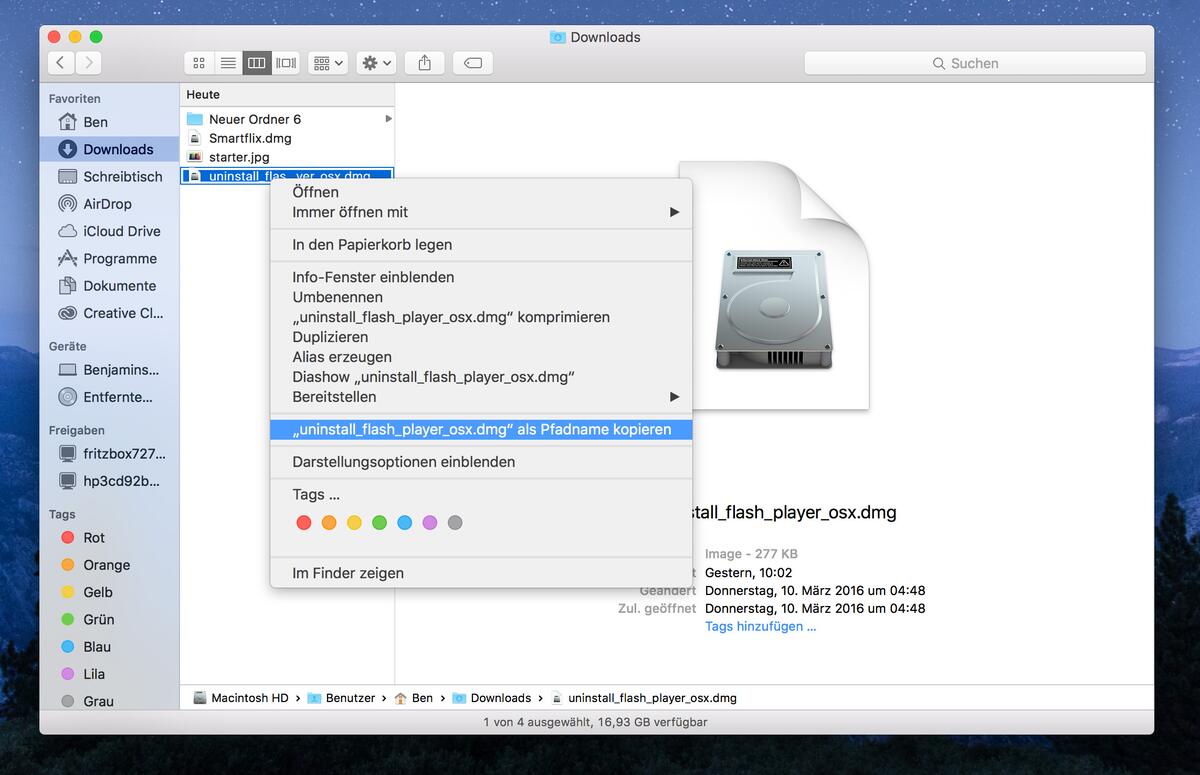Click the 'Tags hinzufügen …' link
The width and height of the screenshot is (1200, 775).
click(x=760, y=626)
